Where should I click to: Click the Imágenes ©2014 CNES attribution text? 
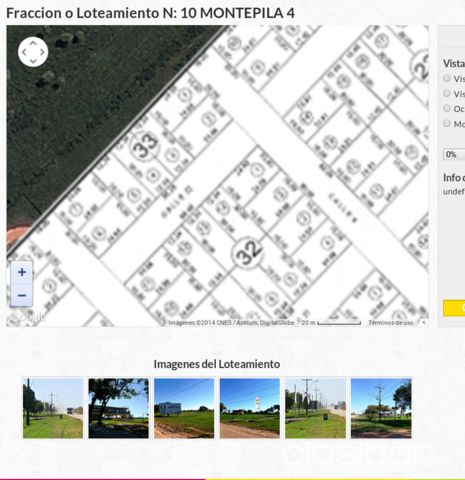click(x=231, y=323)
